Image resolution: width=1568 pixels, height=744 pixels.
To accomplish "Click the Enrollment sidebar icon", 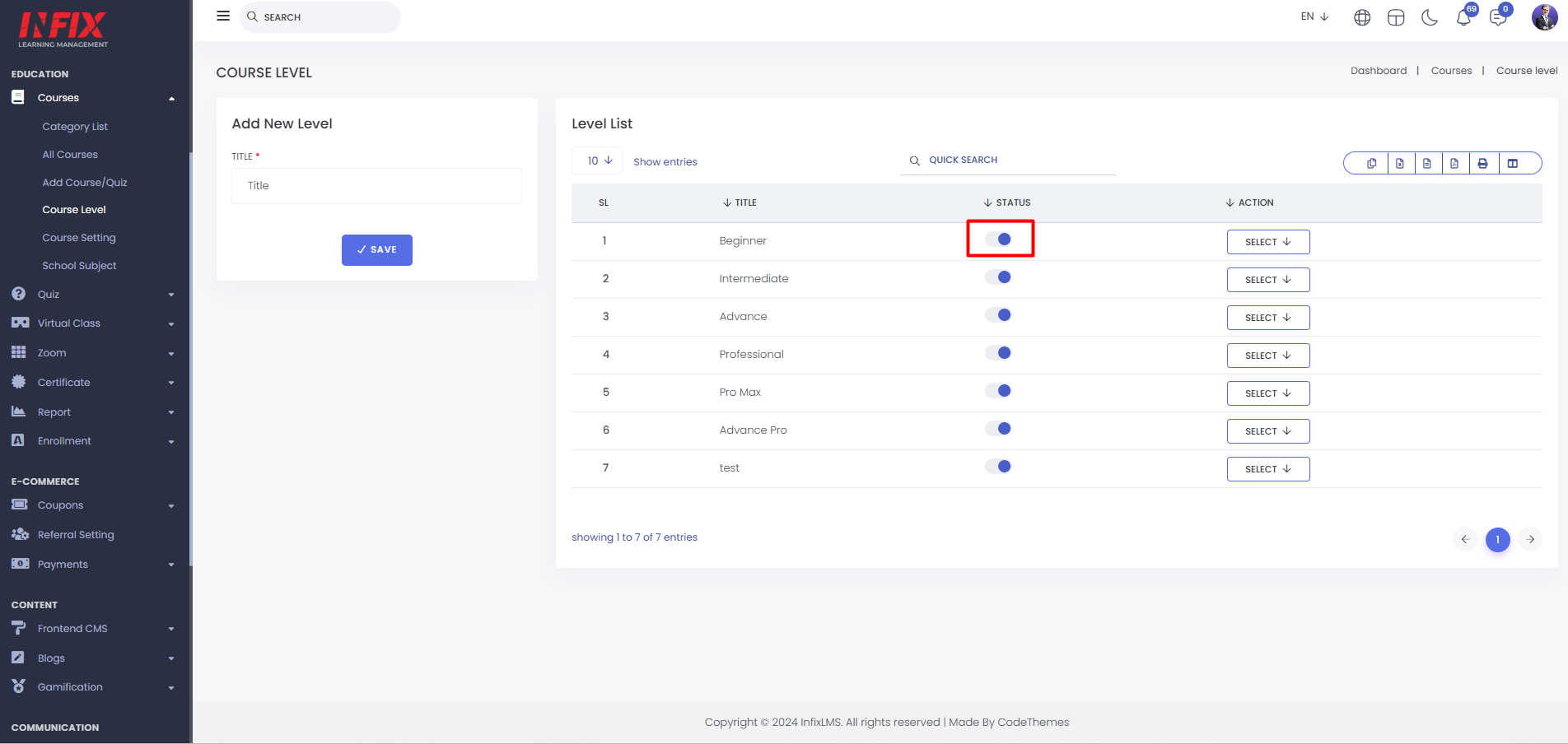I will click(18, 440).
